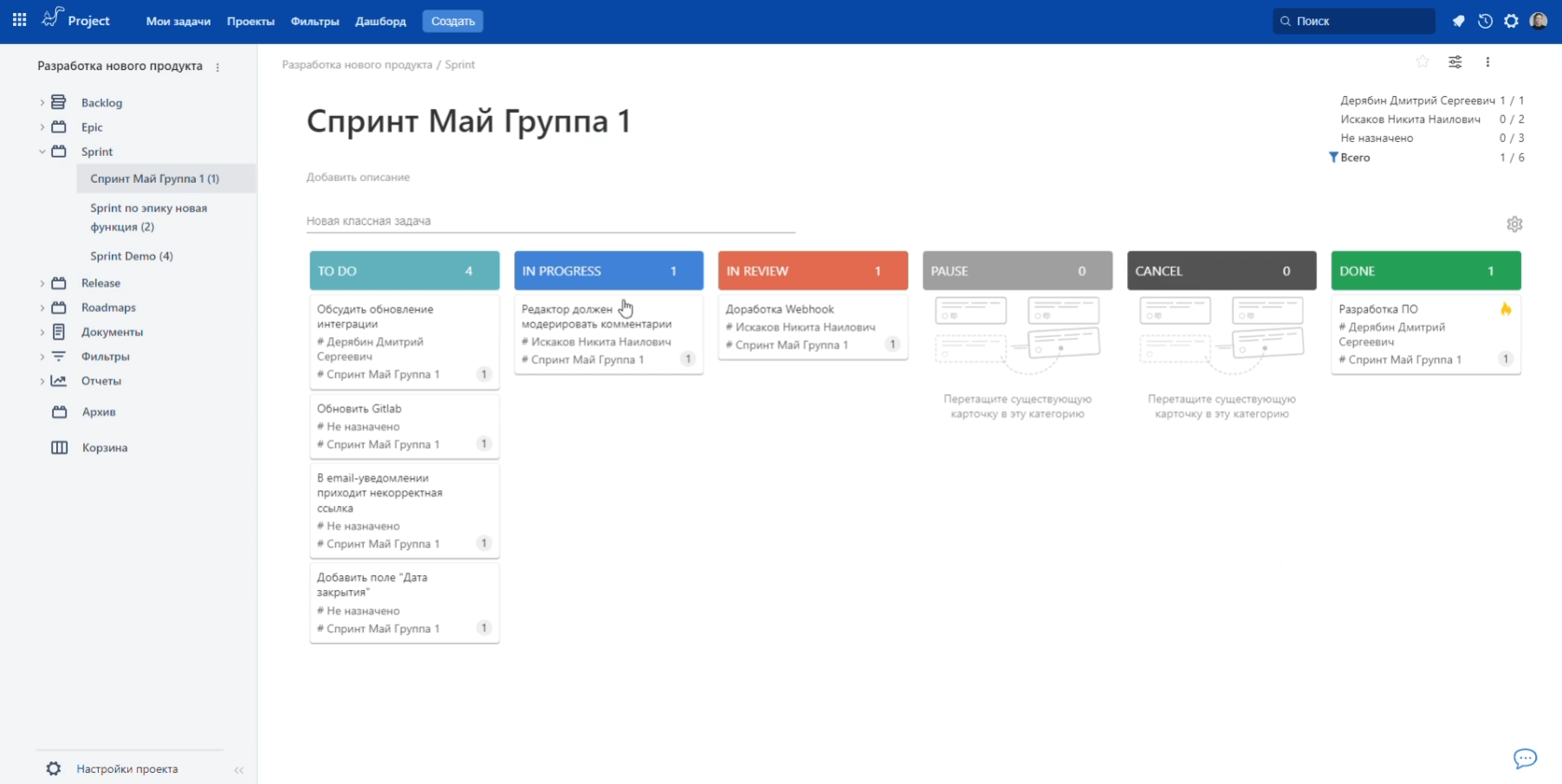1562x784 pixels.
Task: Expand the Отчеты tree node
Action: [42, 380]
